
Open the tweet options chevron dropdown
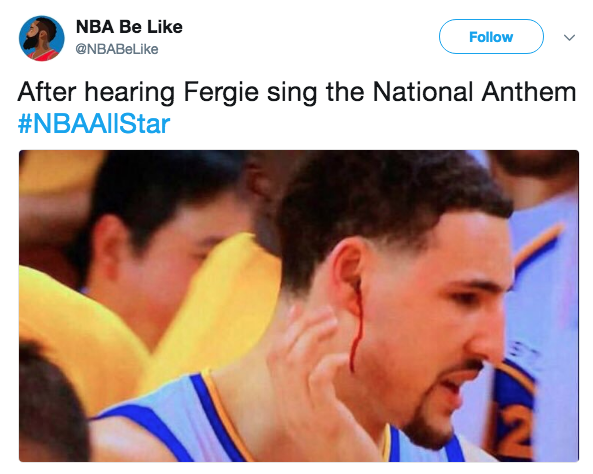(x=569, y=37)
